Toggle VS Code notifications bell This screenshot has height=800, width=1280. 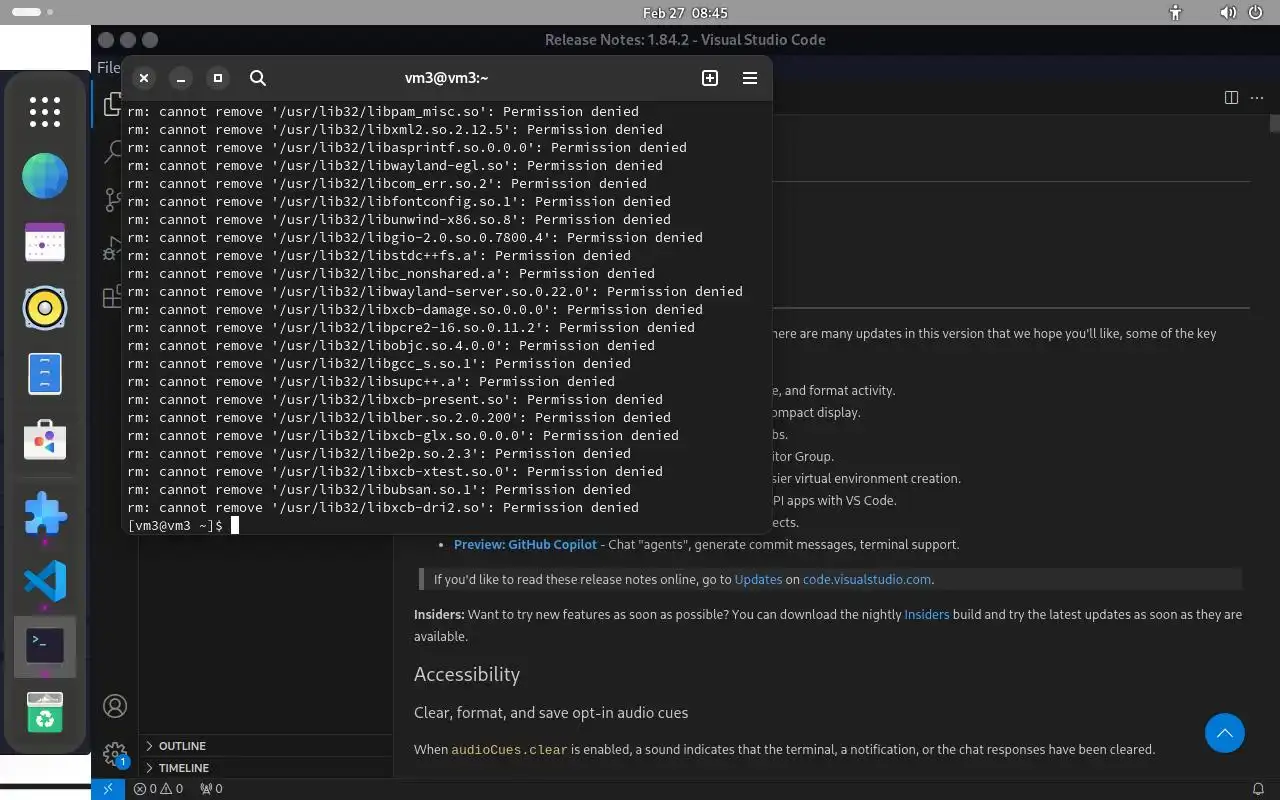point(1259,789)
